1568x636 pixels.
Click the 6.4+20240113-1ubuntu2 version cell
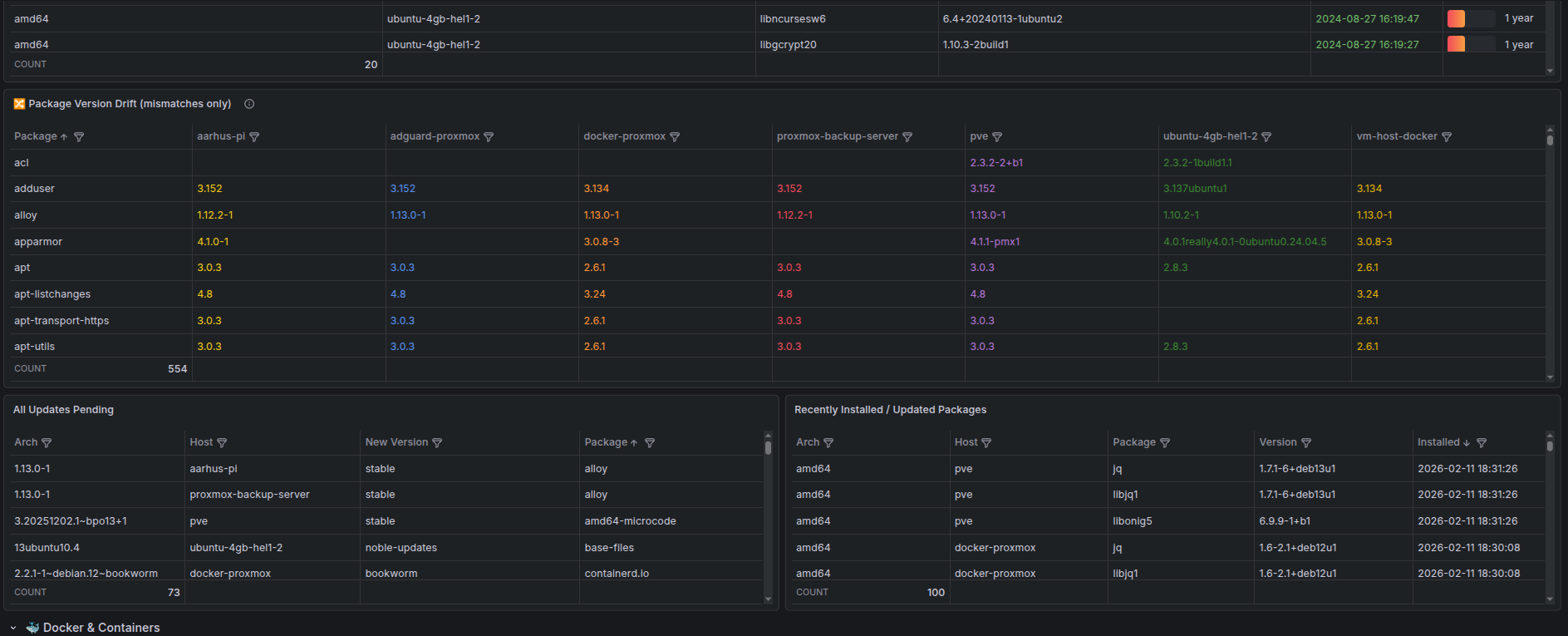click(x=1002, y=19)
